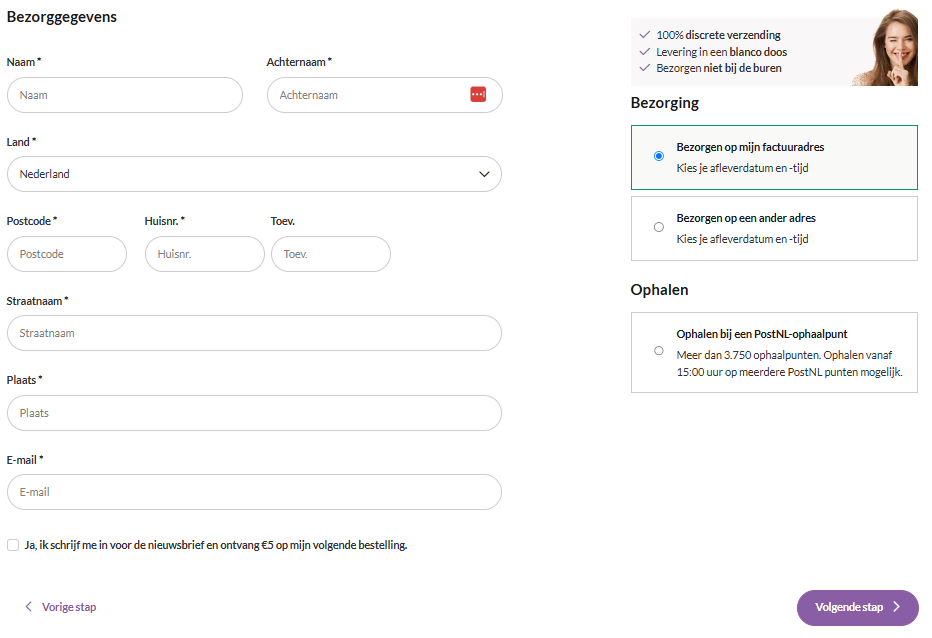Select Bezorgen op mijn factuuradres radio button
This screenshot has height=638, width=932.
coord(659,156)
